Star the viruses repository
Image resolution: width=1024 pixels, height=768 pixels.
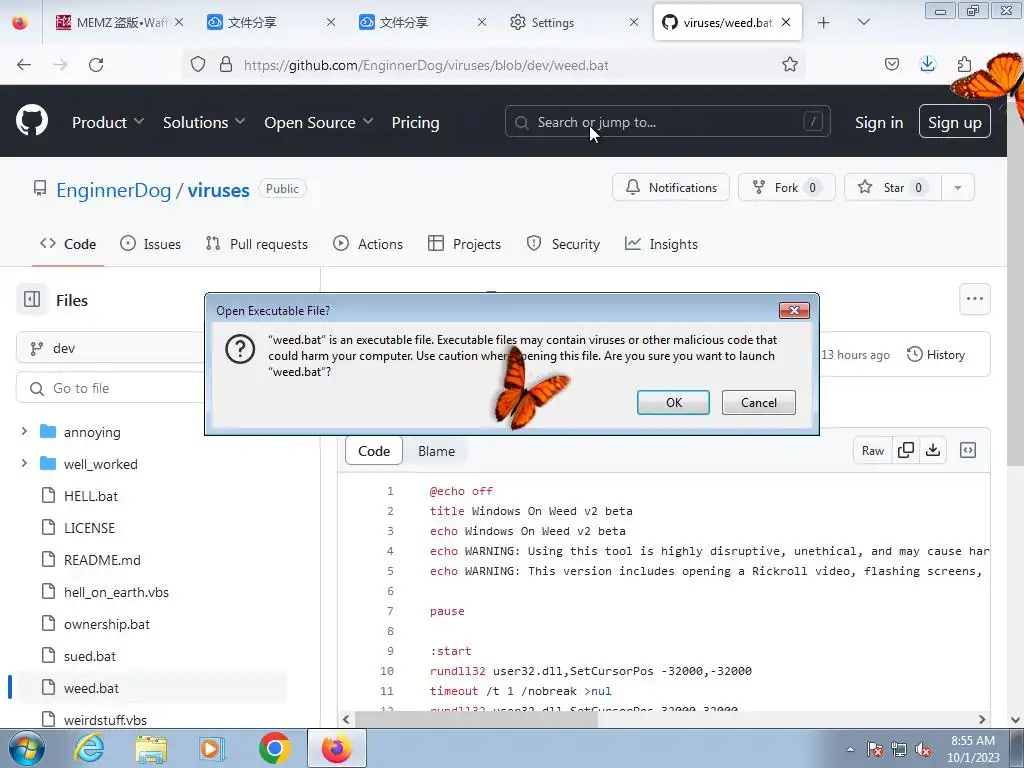(x=892, y=187)
